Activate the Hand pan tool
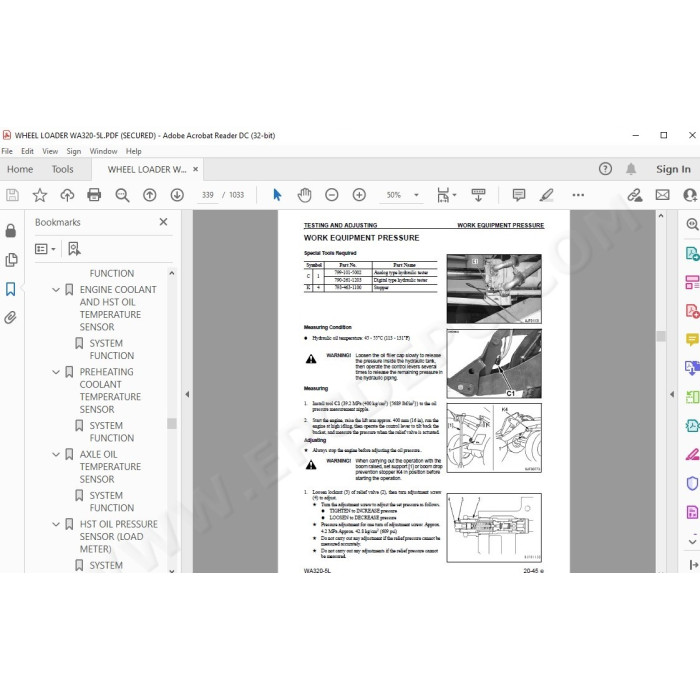This screenshot has height=700, width=700. click(x=304, y=195)
